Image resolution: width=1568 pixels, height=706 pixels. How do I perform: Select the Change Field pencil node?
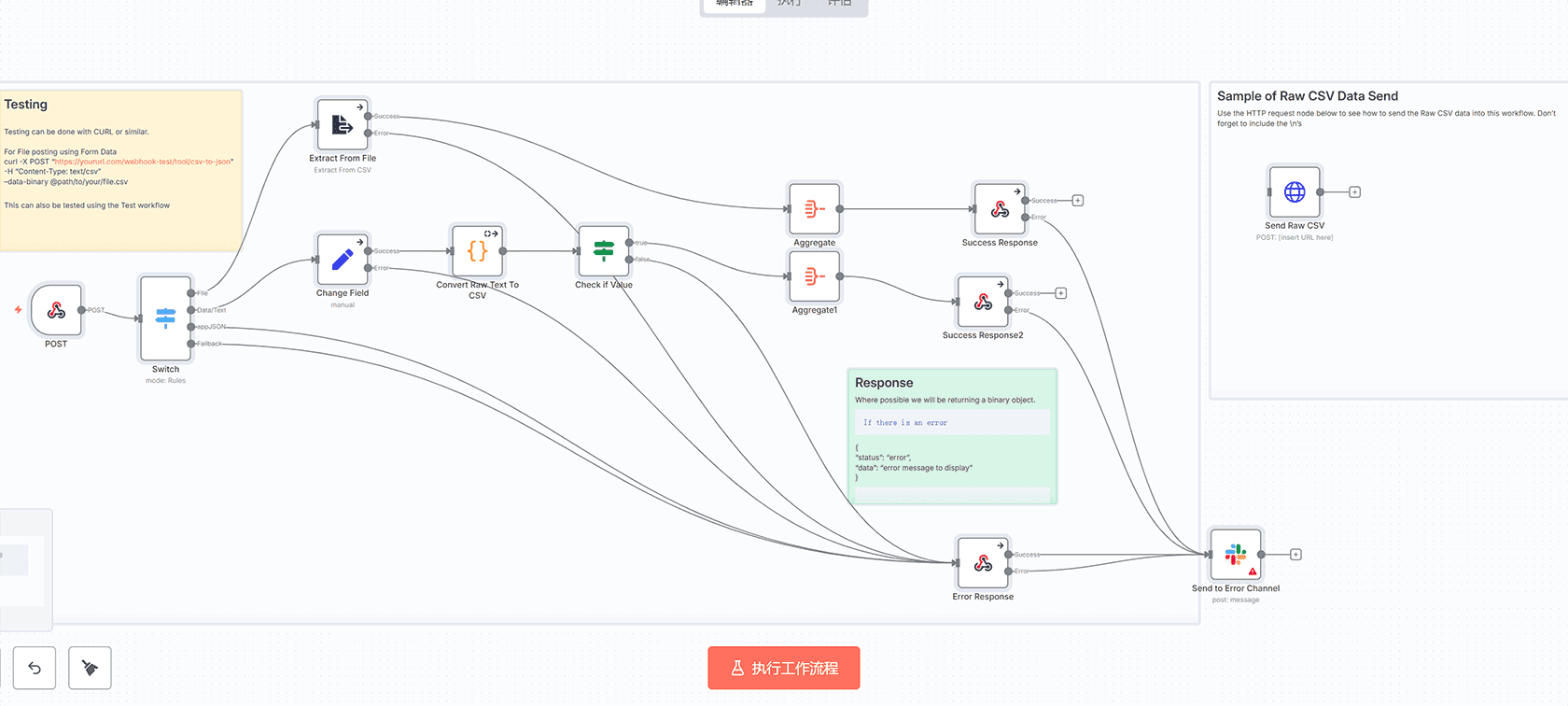[343, 259]
